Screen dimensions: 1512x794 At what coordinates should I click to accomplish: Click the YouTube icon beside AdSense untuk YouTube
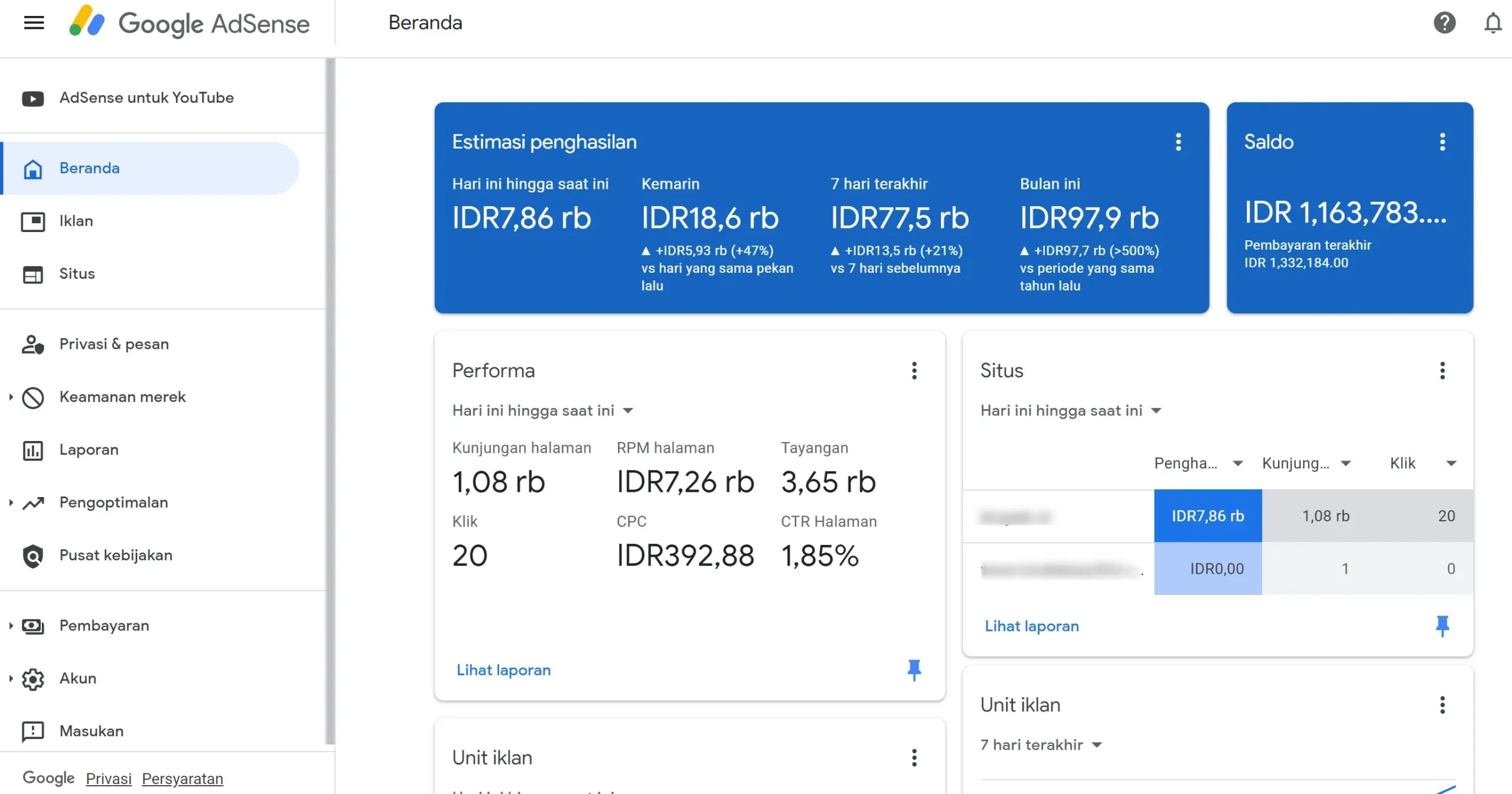33,98
